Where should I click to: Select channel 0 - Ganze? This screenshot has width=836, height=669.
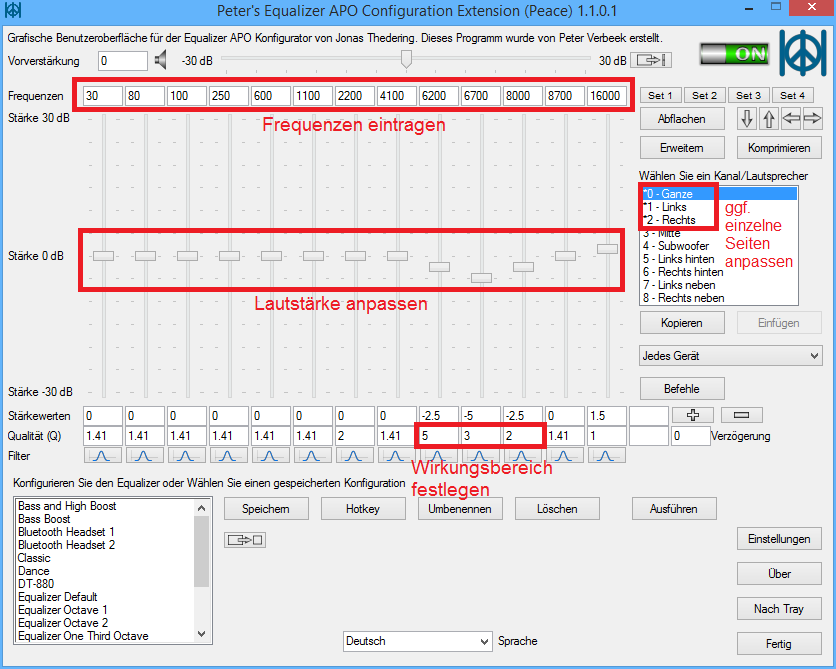pos(719,194)
